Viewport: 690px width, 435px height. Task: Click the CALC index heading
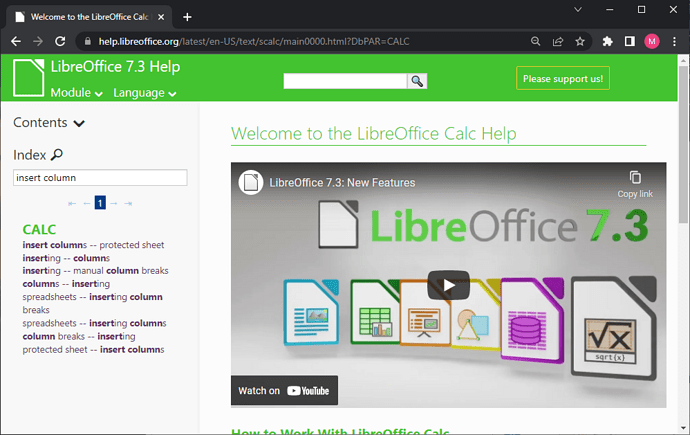tap(39, 229)
